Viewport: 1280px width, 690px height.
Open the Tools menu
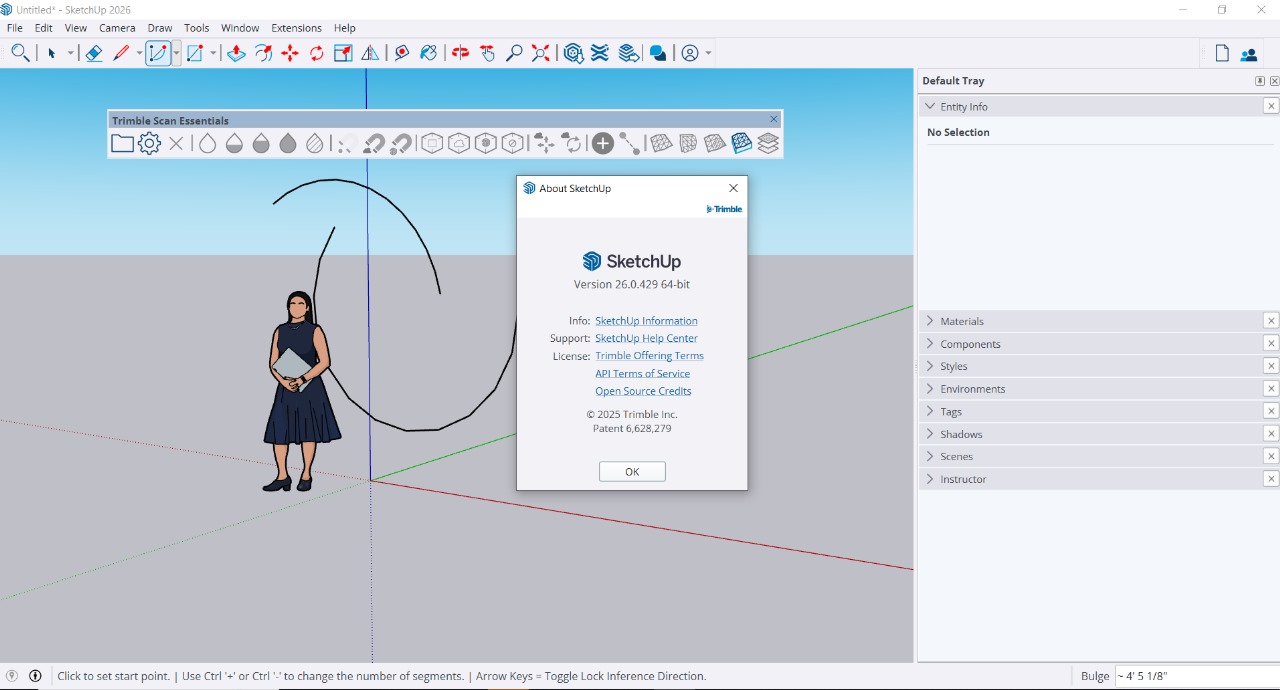197,28
